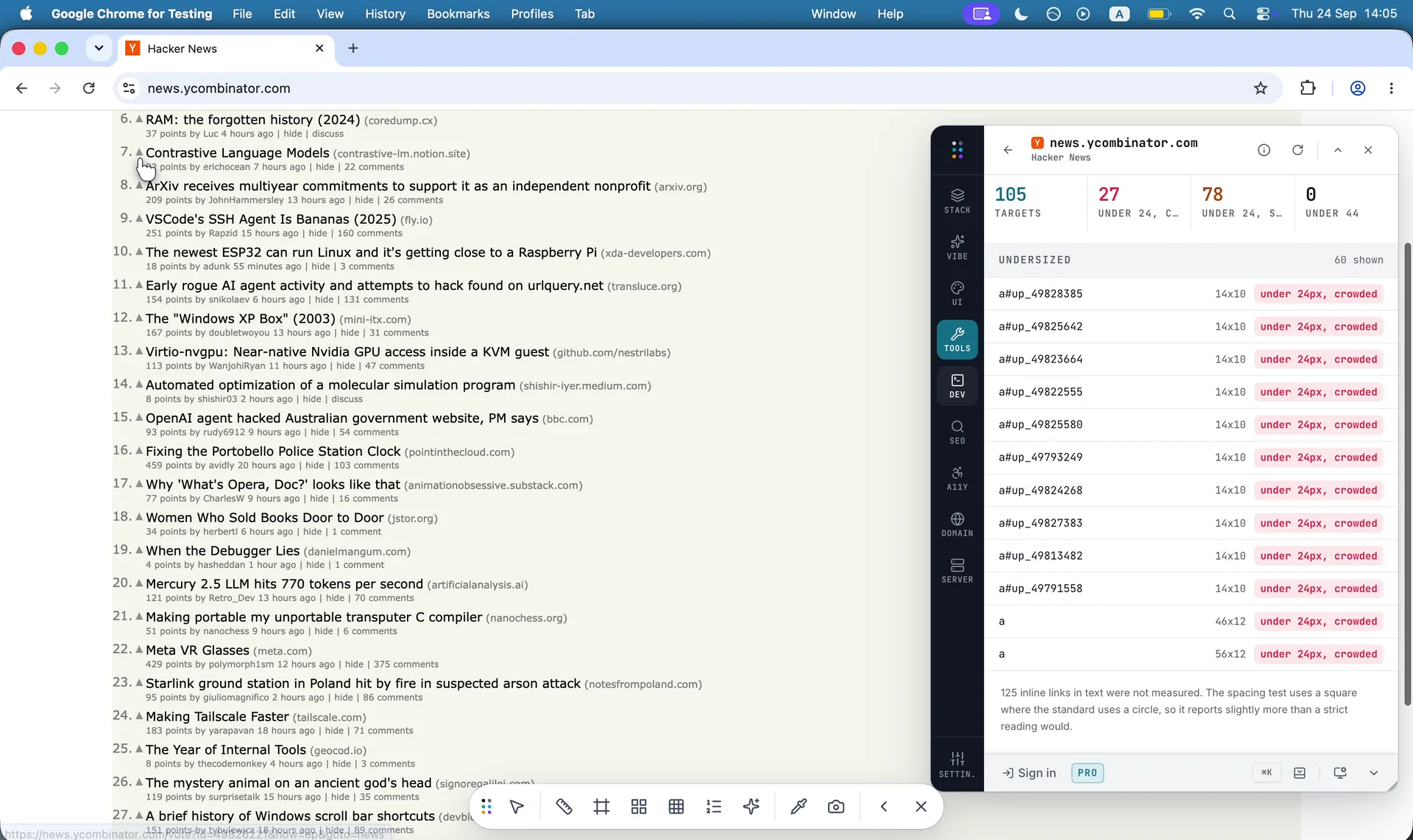Open the Domain globe section
This screenshot has height=840, width=1413.
(x=957, y=524)
